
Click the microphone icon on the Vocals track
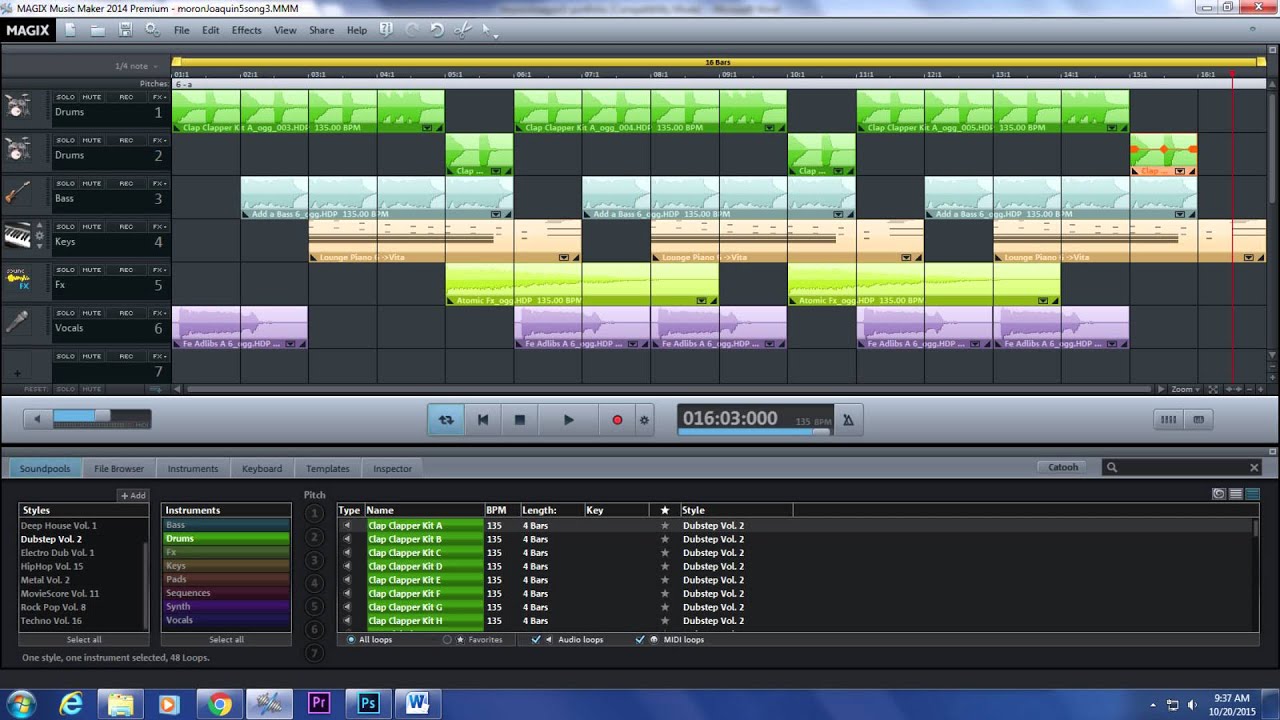(17, 322)
